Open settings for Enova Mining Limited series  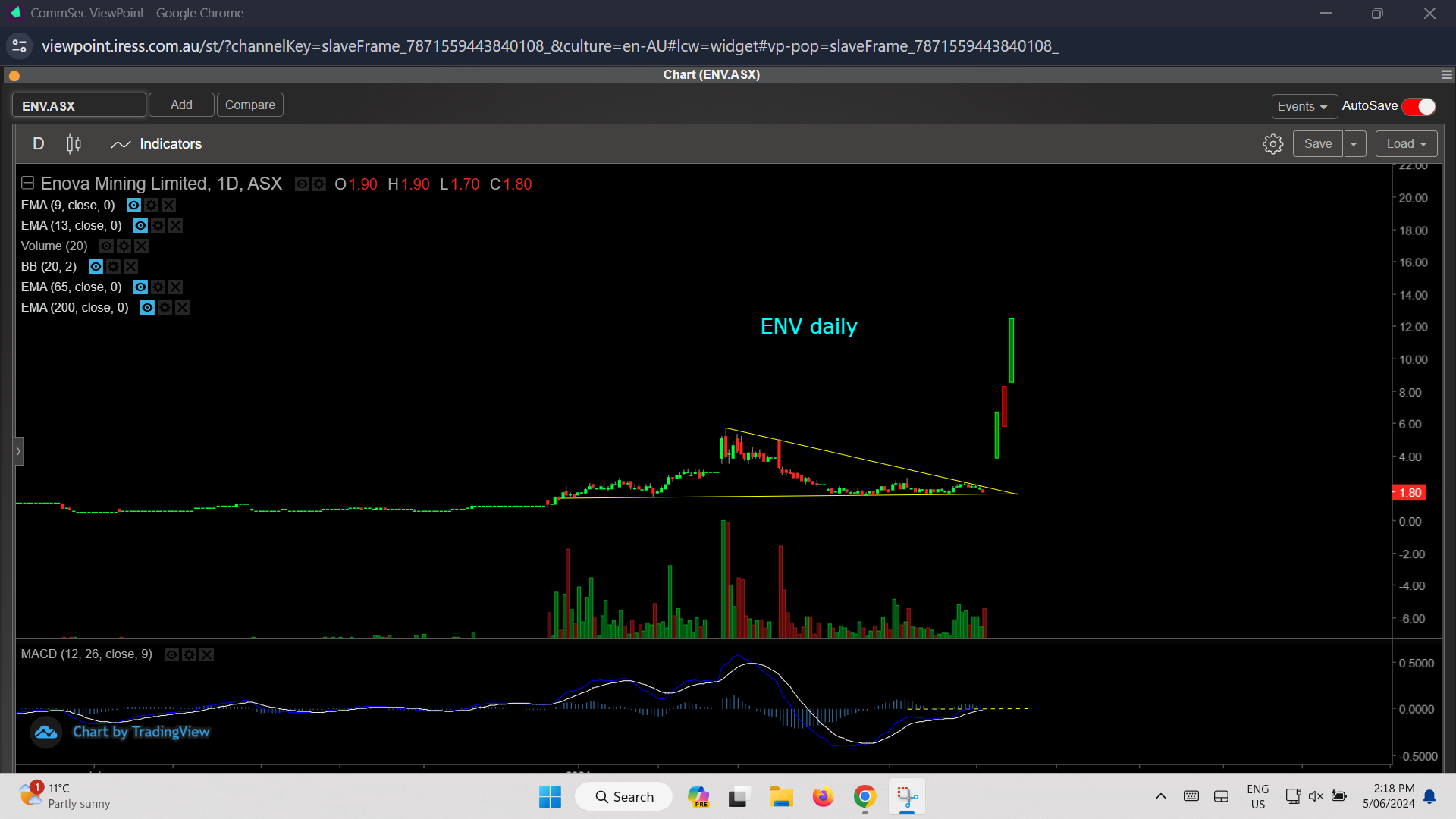(x=319, y=184)
